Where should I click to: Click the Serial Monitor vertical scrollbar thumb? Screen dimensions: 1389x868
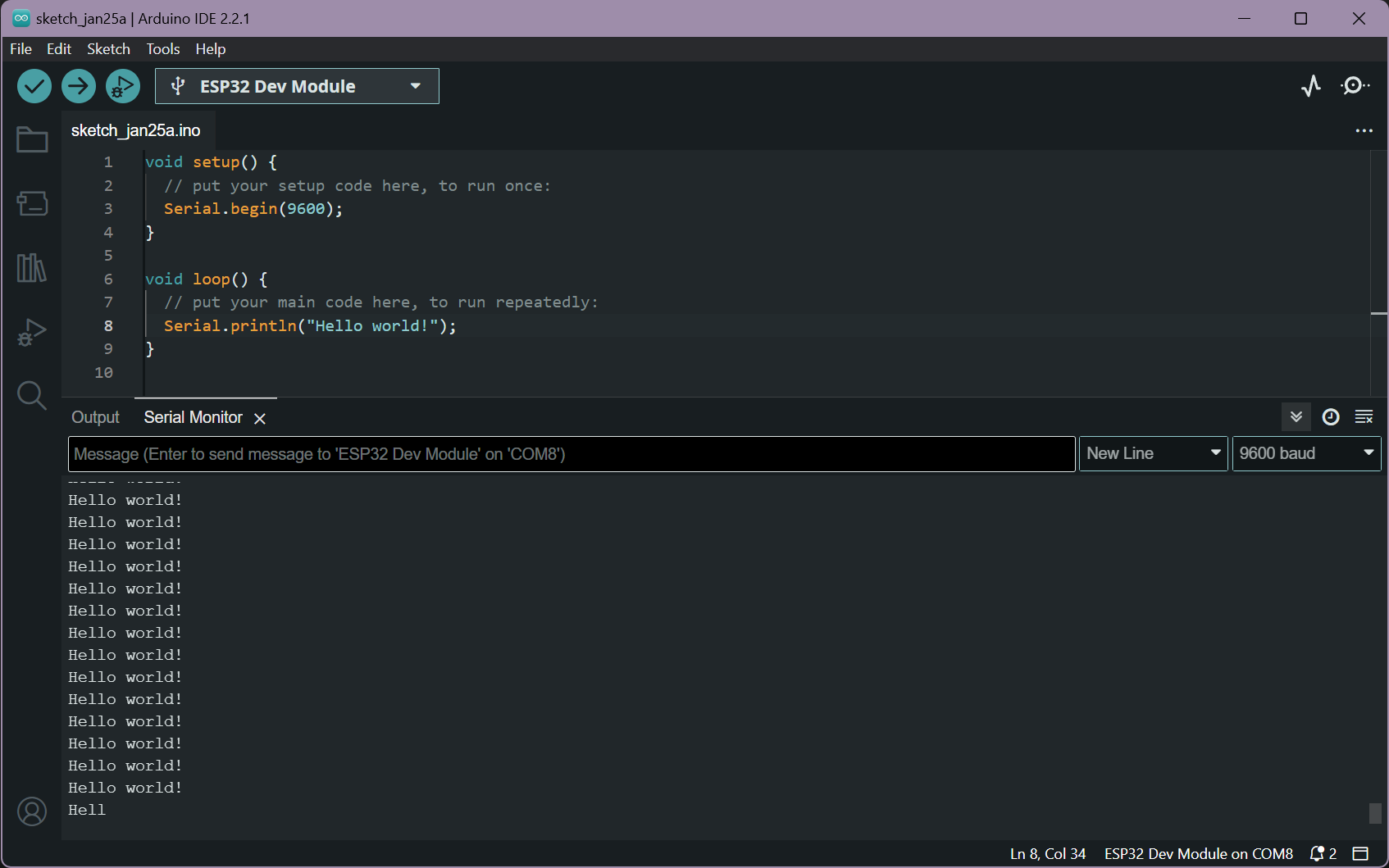[x=1375, y=813]
